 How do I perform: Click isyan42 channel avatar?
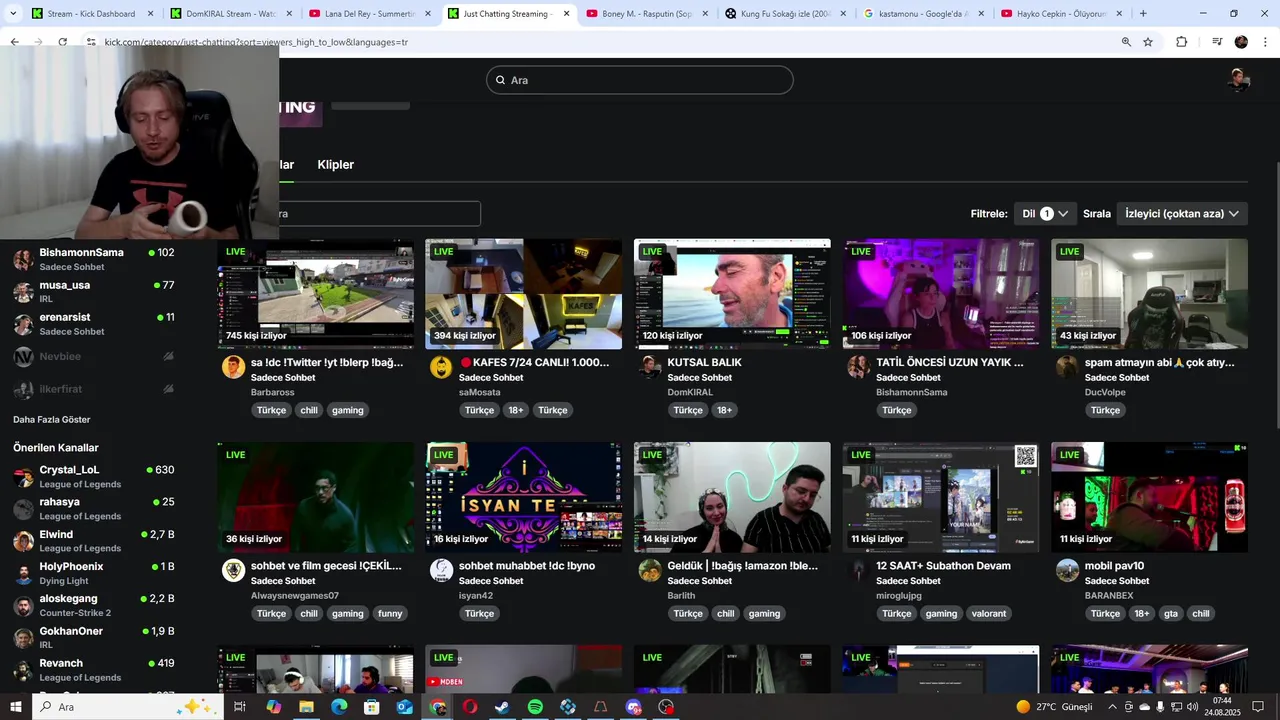(441, 570)
